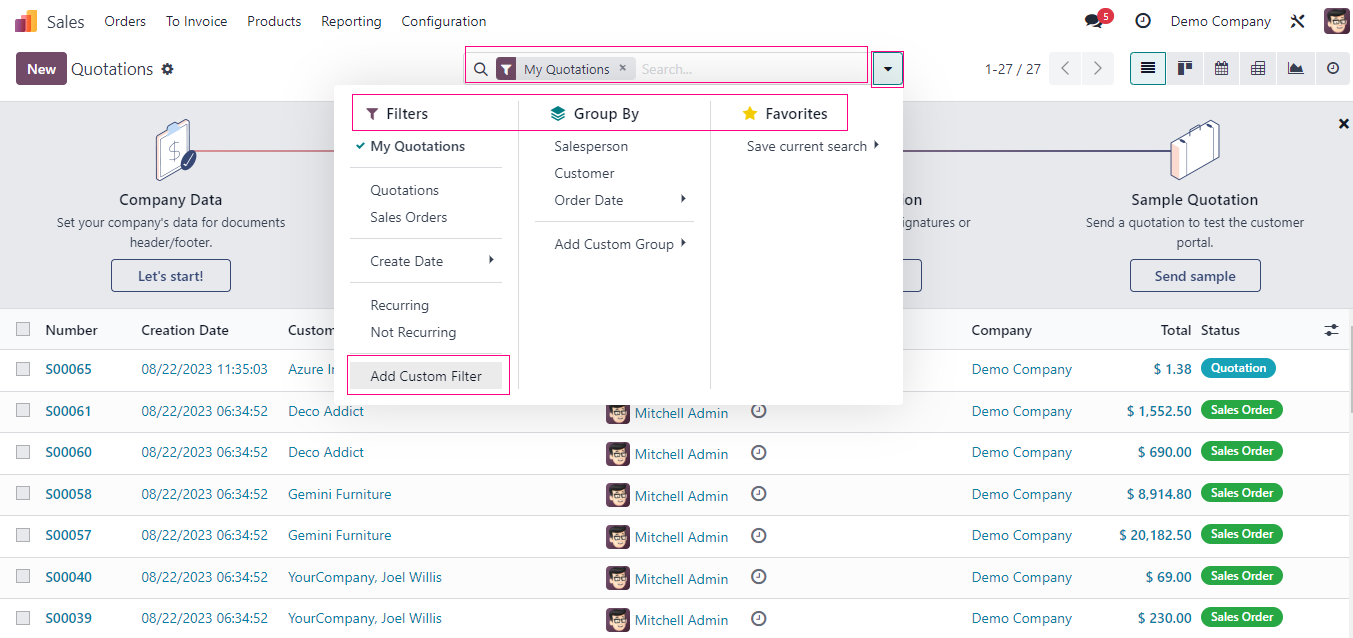Viewport: 1353px width, 638px height.
Task: Open the messages conversation icon
Action: [x=1094, y=21]
